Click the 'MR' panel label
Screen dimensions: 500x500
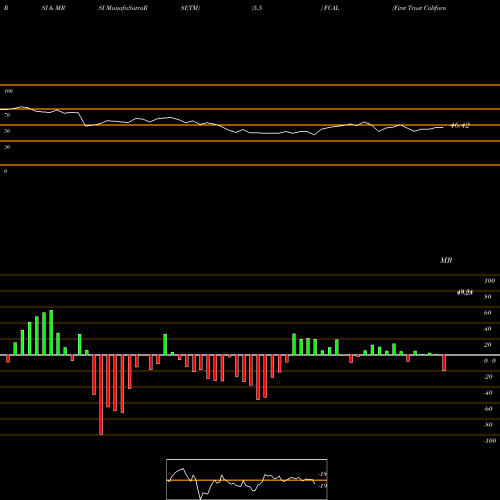446,260
